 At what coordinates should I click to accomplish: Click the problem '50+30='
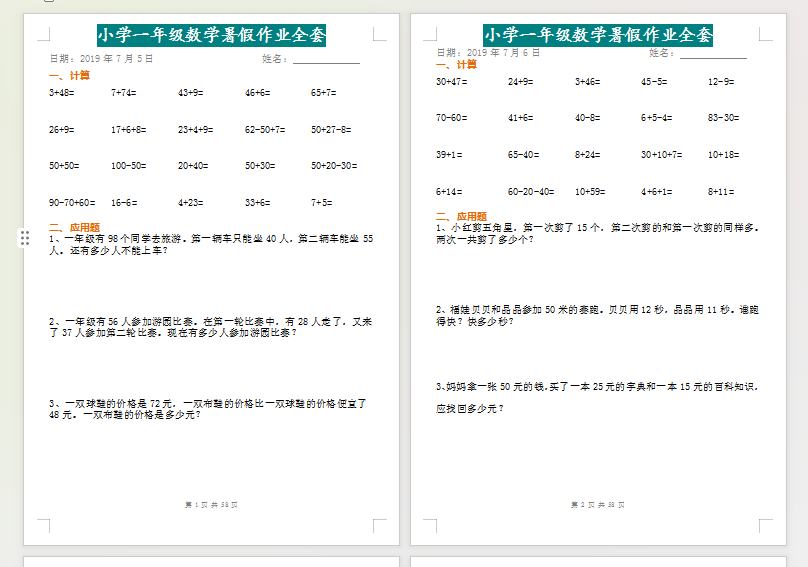click(x=260, y=166)
